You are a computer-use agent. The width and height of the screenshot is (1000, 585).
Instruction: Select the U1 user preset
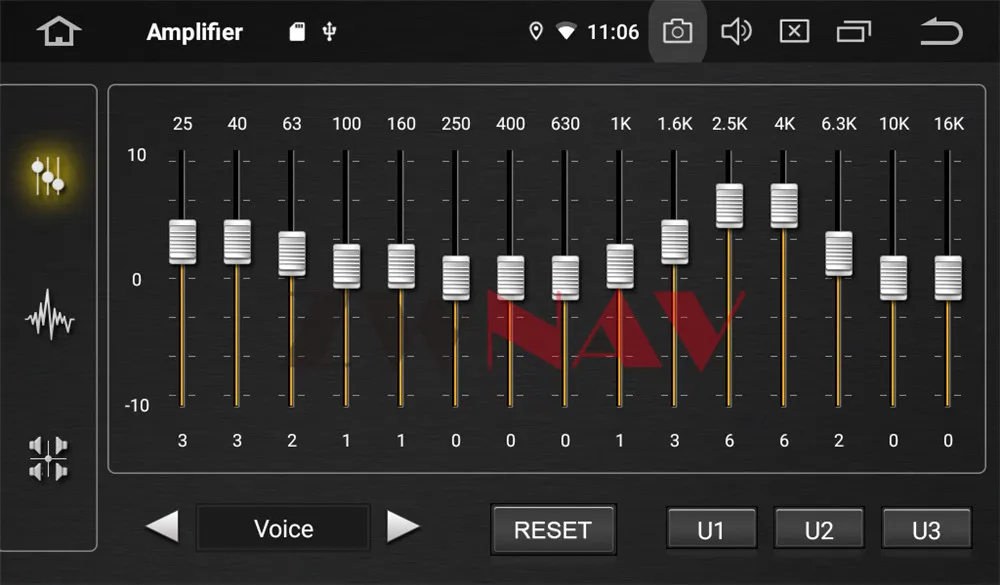coord(711,529)
